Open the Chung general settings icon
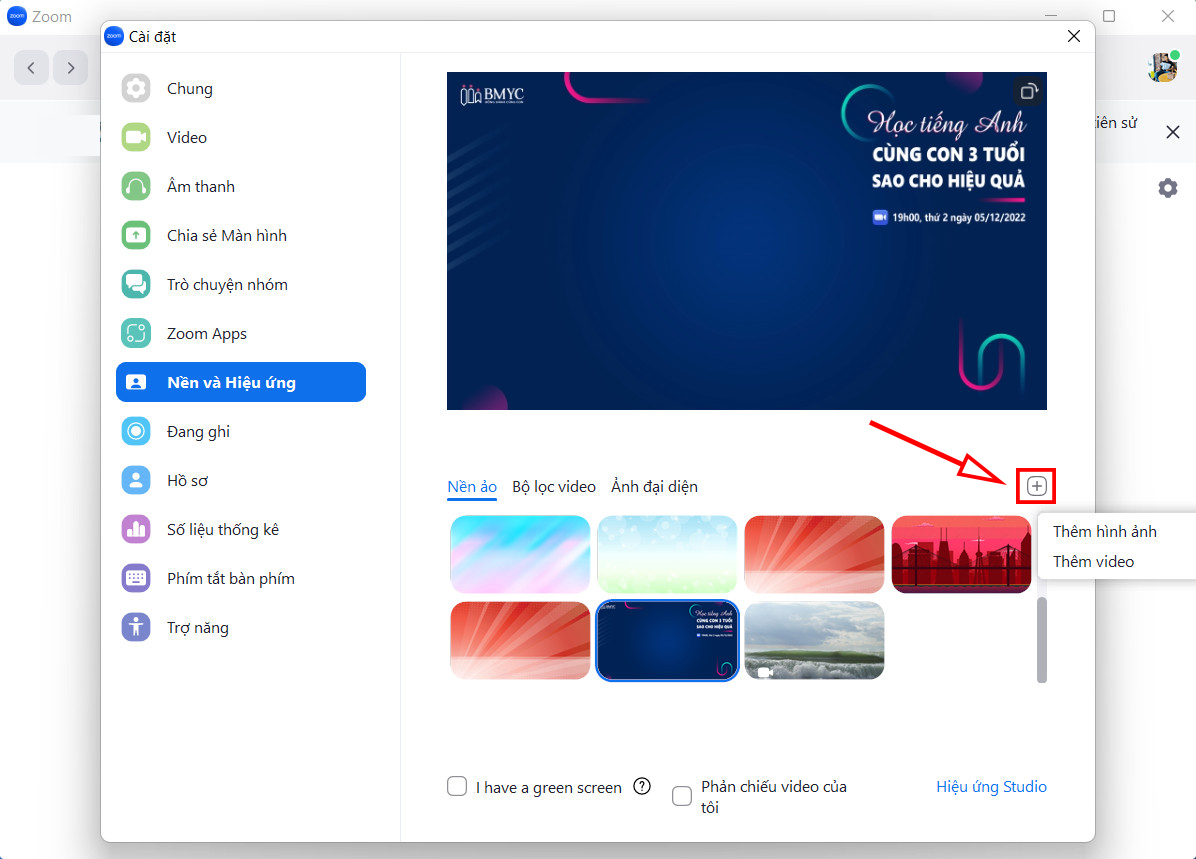Viewport: 1196px width, 859px height. pos(136,88)
